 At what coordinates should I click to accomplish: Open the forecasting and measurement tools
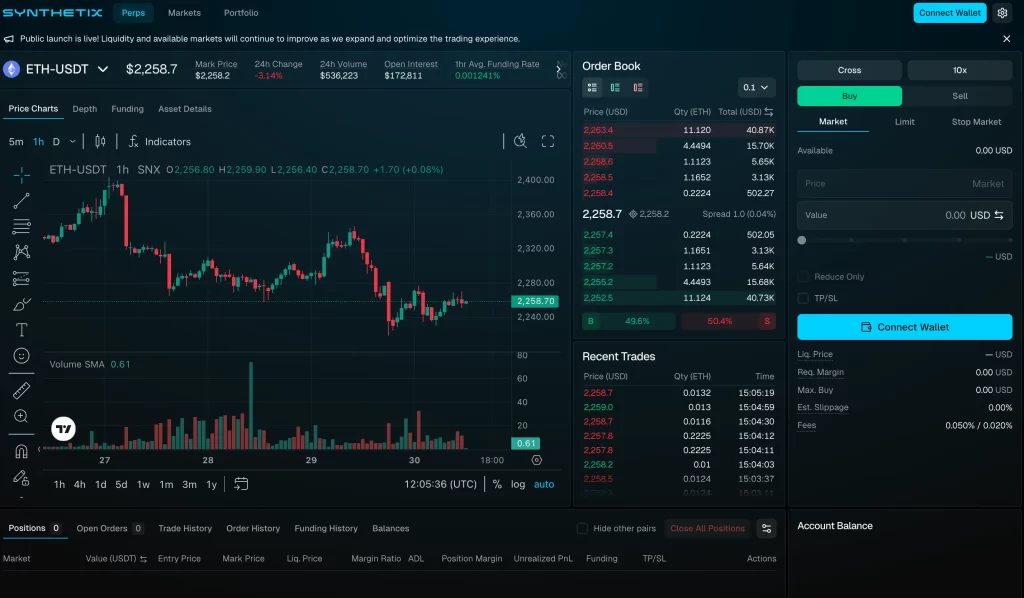coord(22,278)
